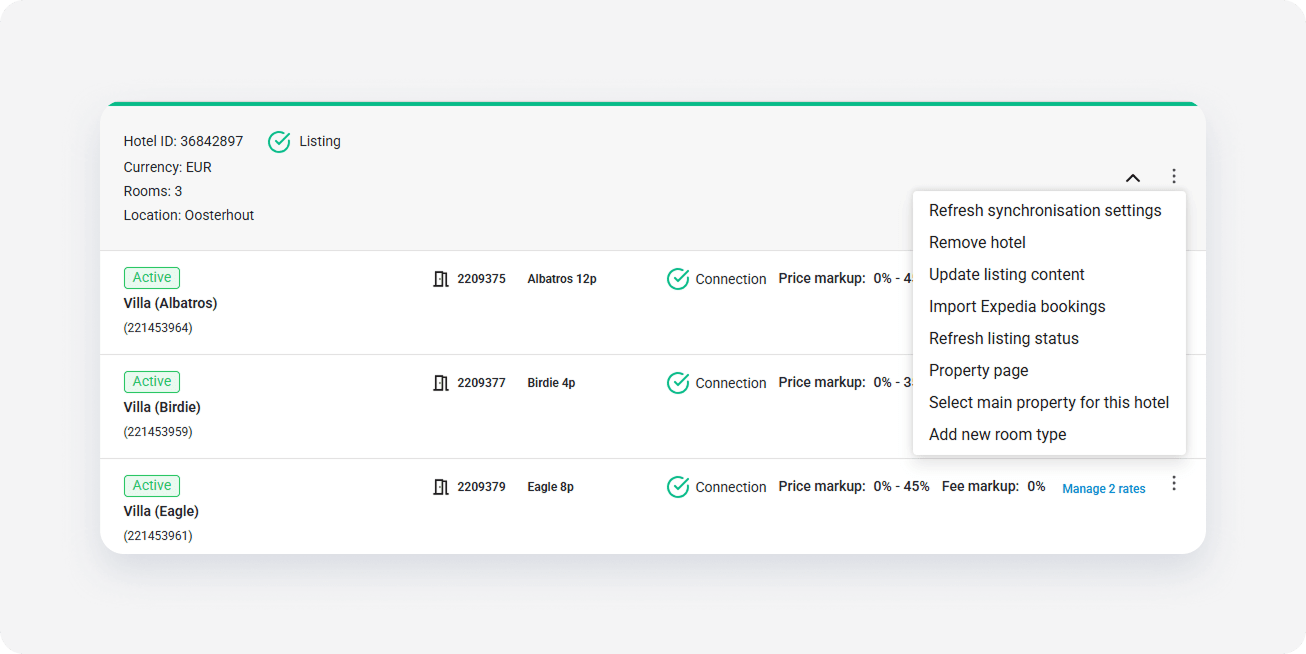Click the Birdie 4p room name
Image resolution: width=1306 pixels, height=654 pixels.
click(552, 383)
